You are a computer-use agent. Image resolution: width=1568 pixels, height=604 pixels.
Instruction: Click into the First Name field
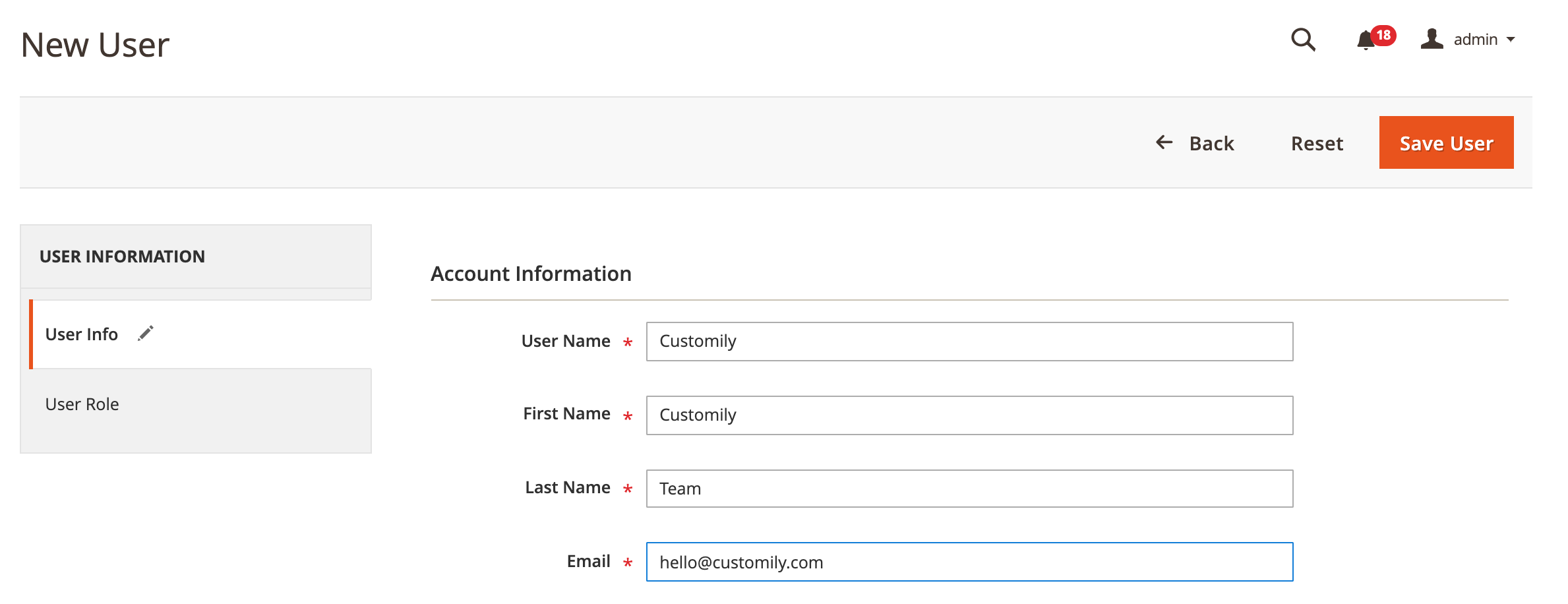(969, 415)
